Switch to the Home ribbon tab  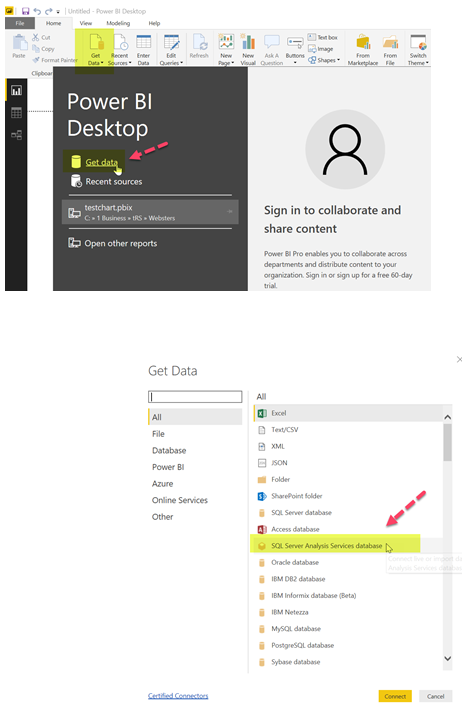(53, 23)
